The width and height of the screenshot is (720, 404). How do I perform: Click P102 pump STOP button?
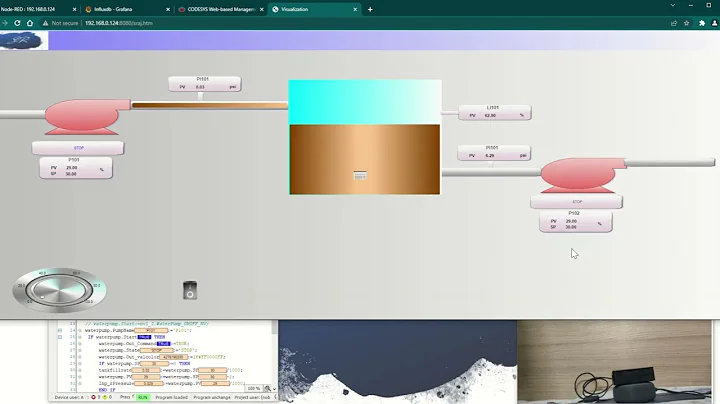click(x=577, y=202)
